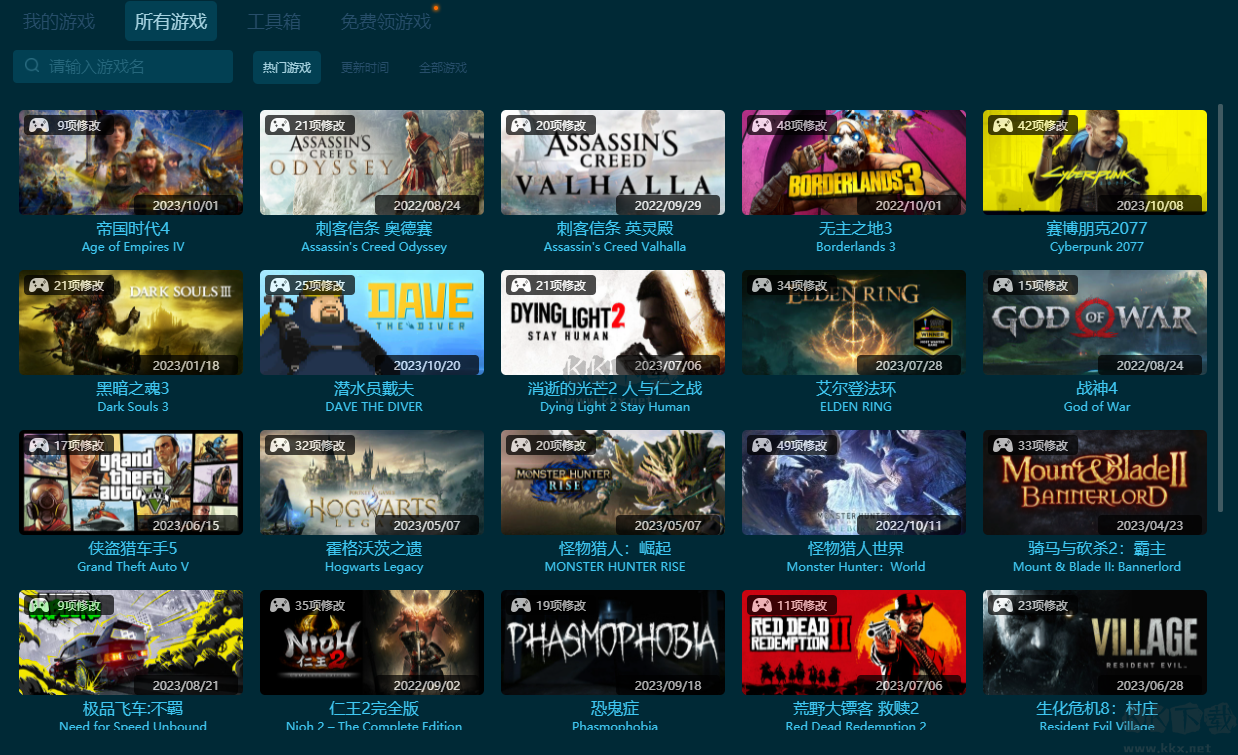Open Mount & Blade II Bannerlord cover

(x=1095, y=482)
